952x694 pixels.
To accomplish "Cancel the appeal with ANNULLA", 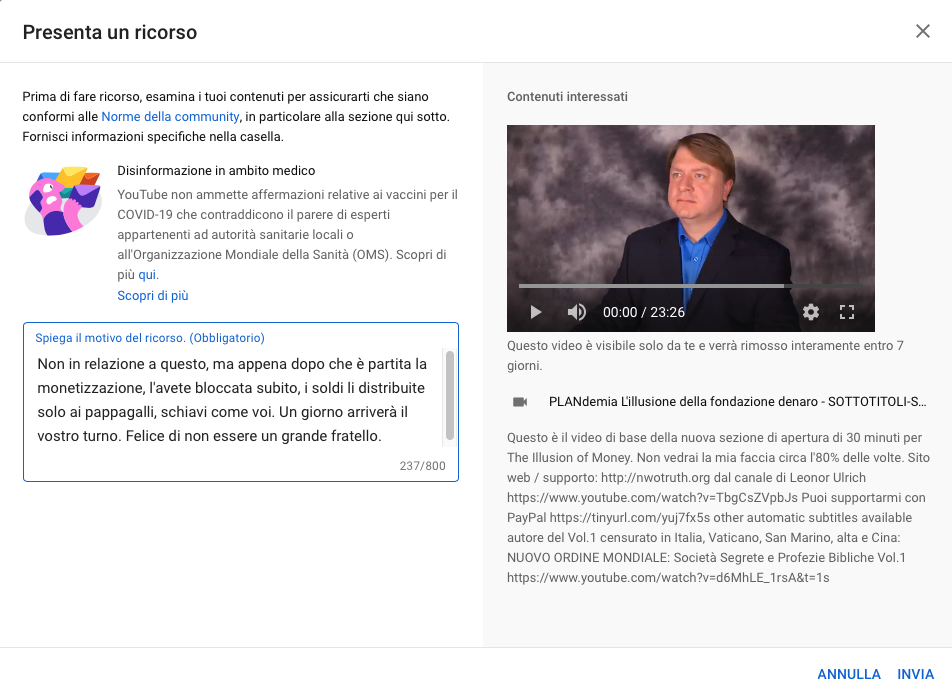I will 849,674.
